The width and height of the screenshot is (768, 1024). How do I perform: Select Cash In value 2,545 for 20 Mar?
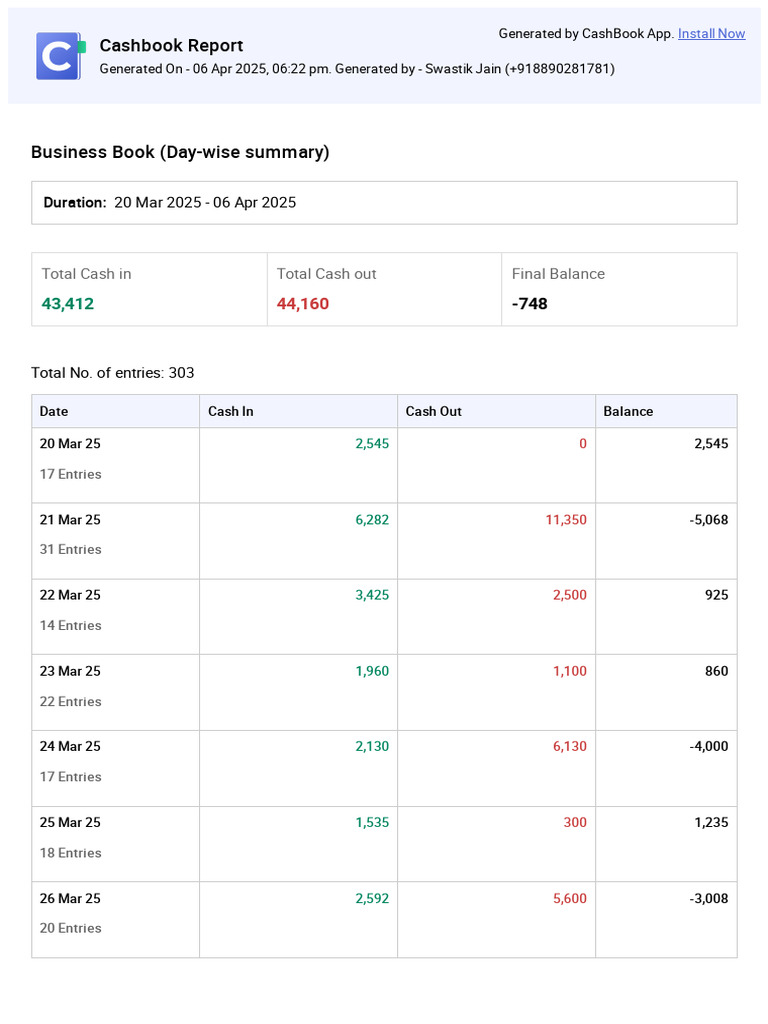click(x=372, y=443)
